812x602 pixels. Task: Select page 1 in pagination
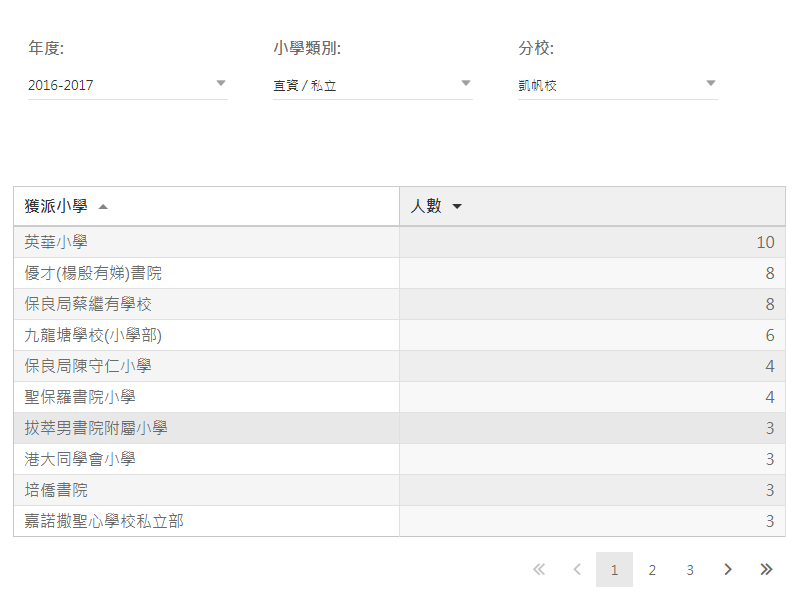click(x=614, y=570)
